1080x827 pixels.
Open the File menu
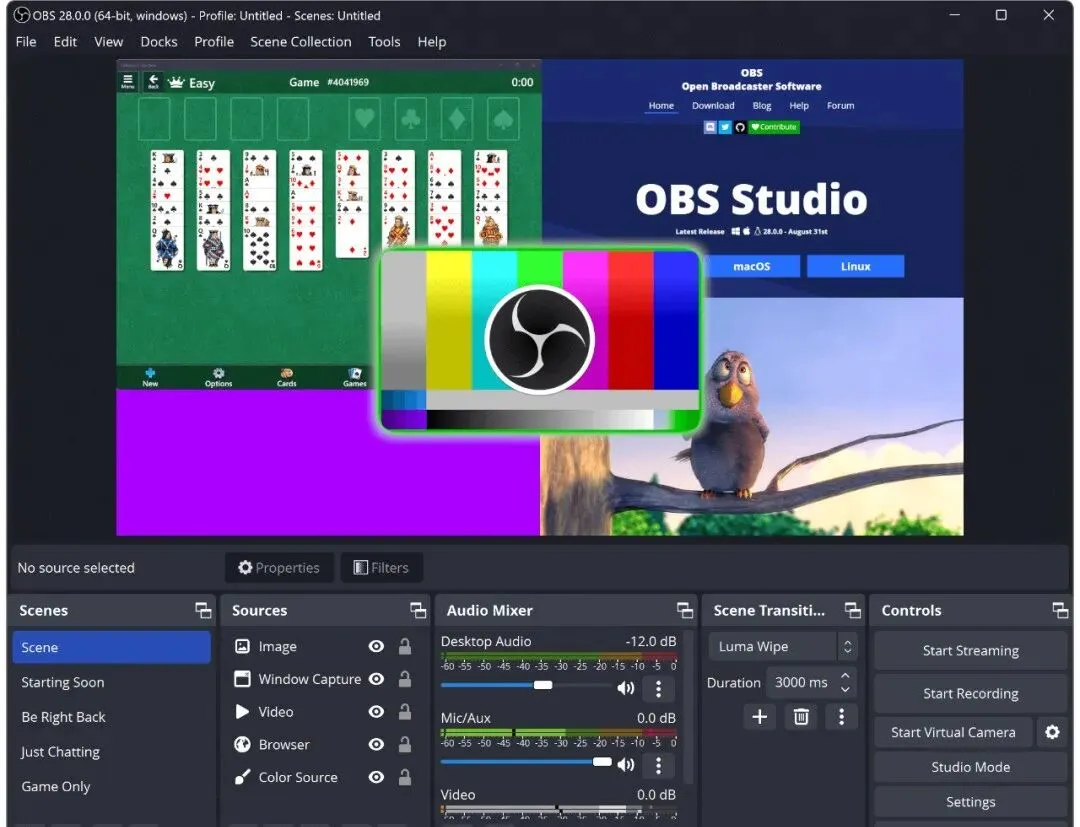26,42
